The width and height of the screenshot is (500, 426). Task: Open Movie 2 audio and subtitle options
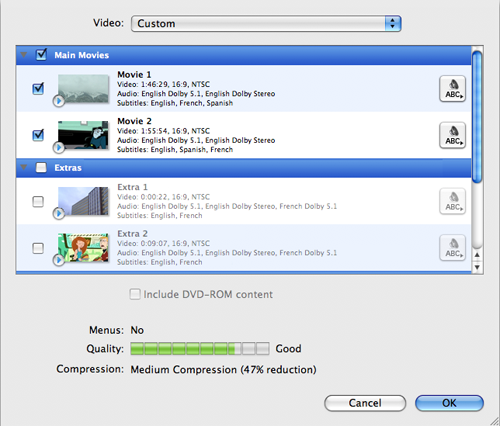pos(452,135)
